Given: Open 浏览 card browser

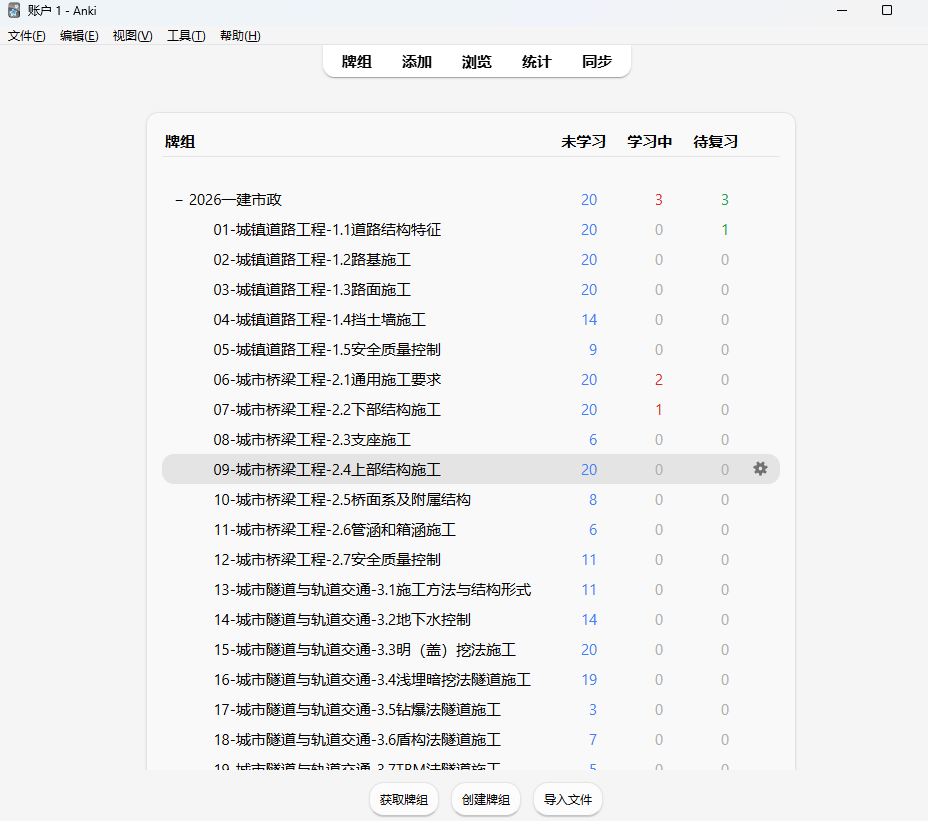Looking at the screenshot, I should pos(476,62).
